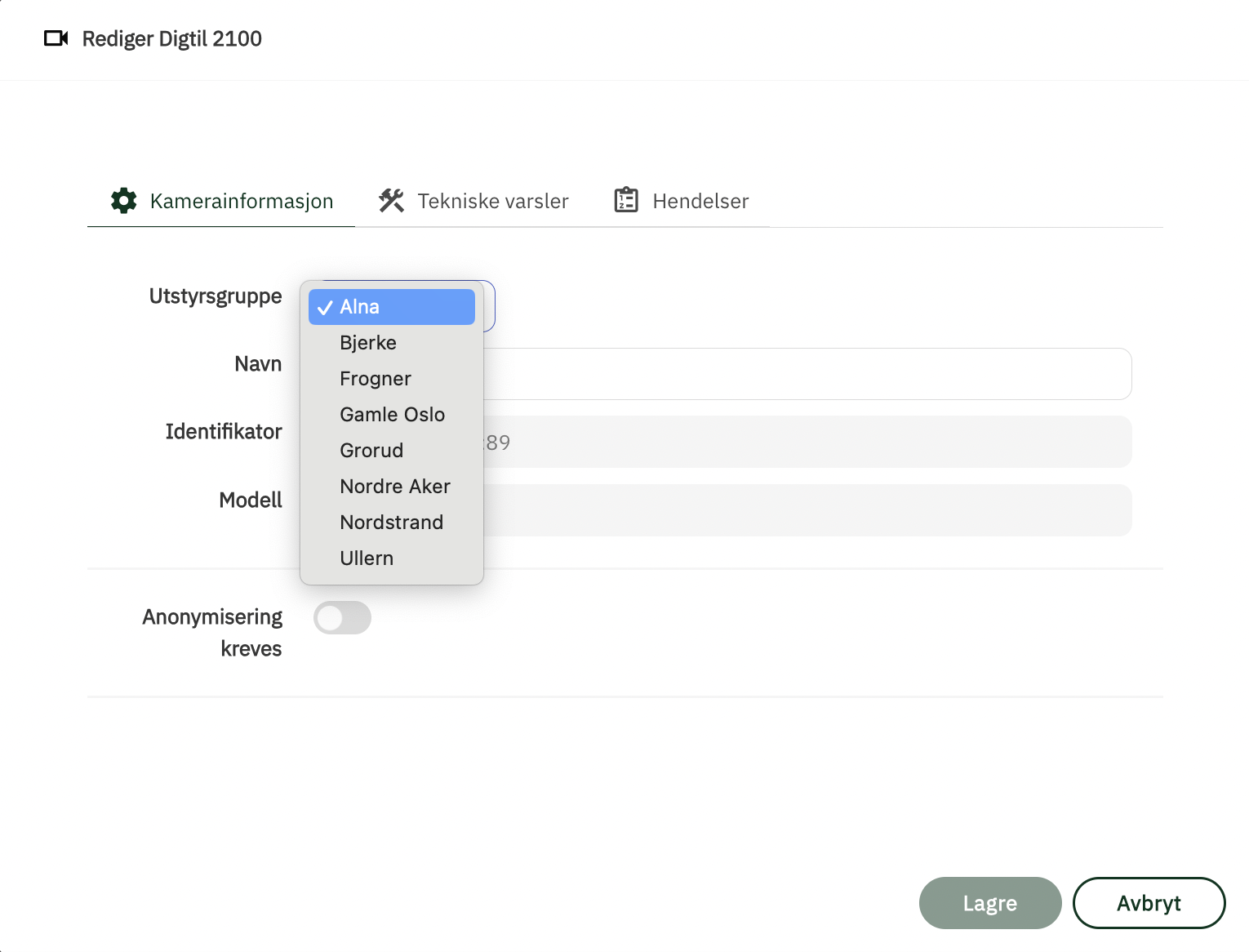Choose Bjerke from the dropdown list

(x=392, y=343)
